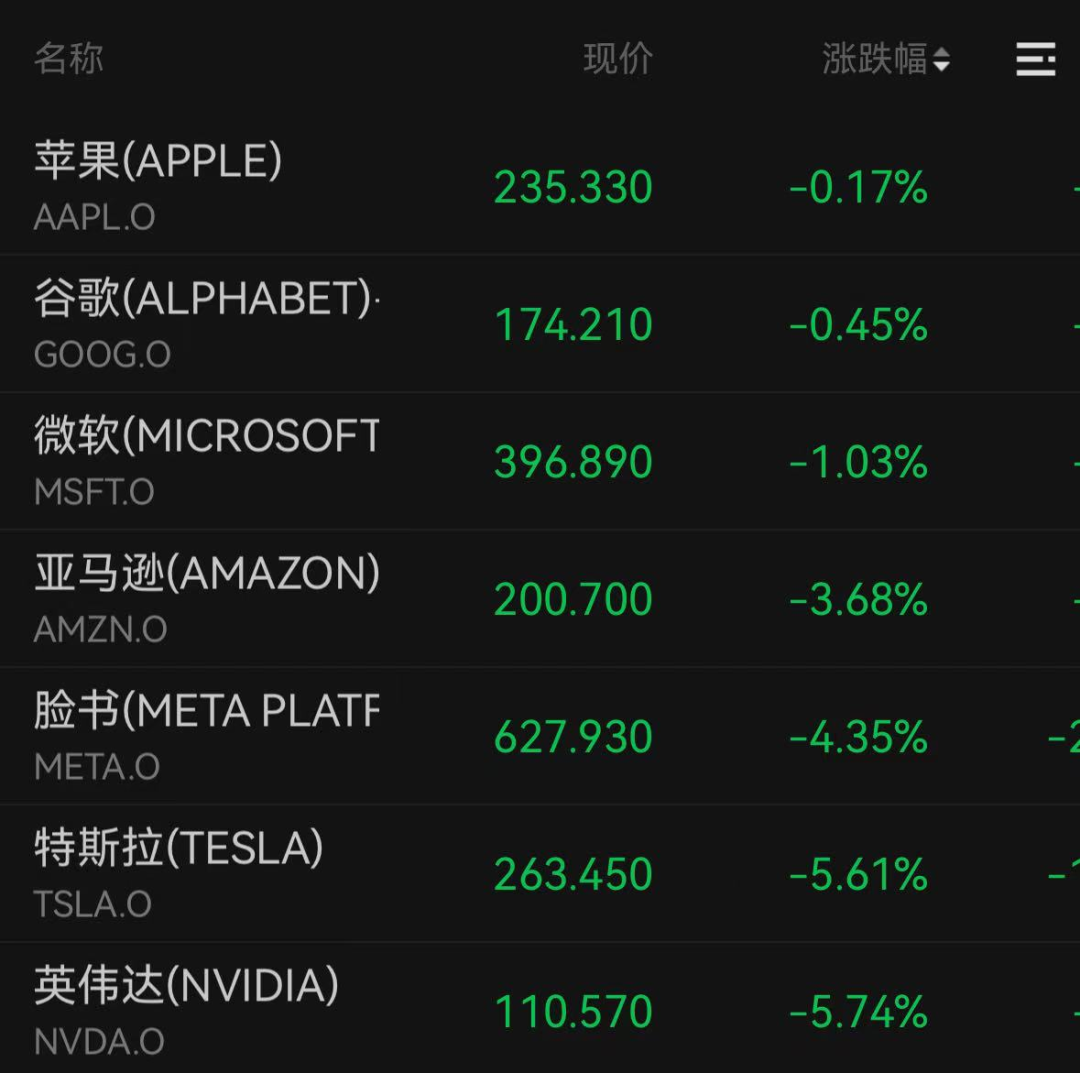Click the NVDA.O ticker code
Screen dimensions: 1080x1073
tap(99, 1042)
